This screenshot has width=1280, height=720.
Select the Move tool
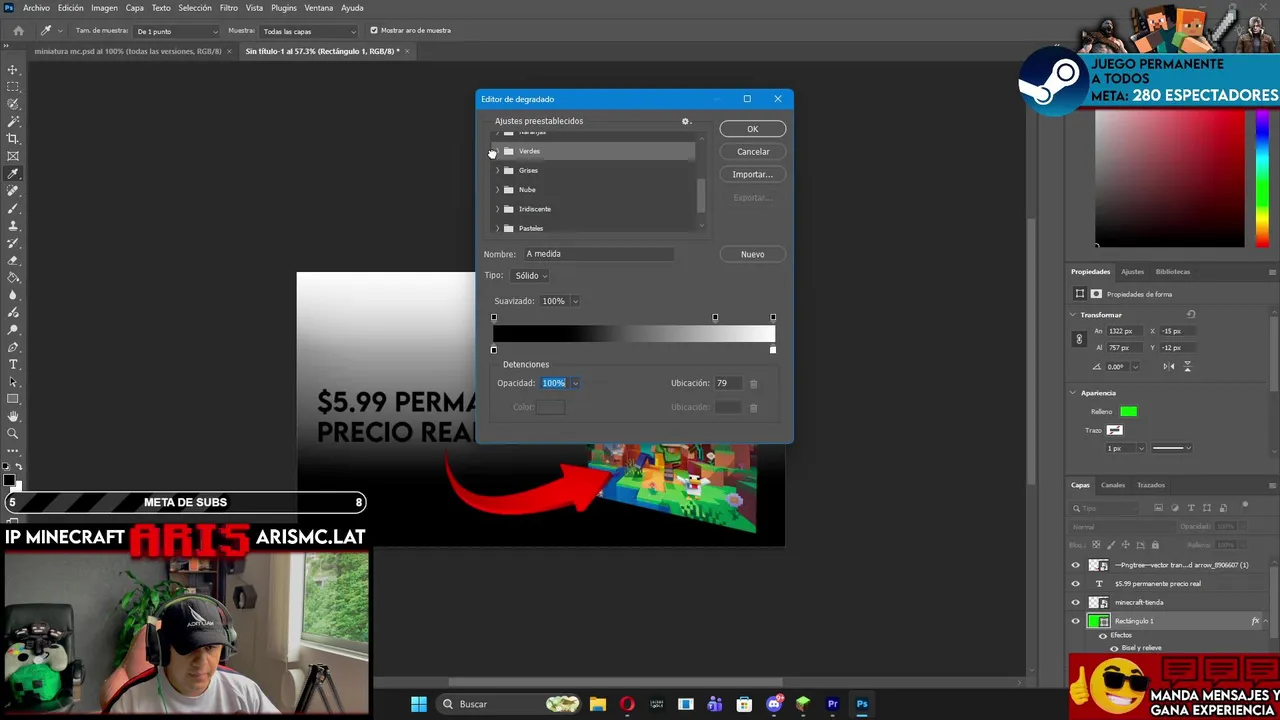pyautogui.click(x=13, y=70)
